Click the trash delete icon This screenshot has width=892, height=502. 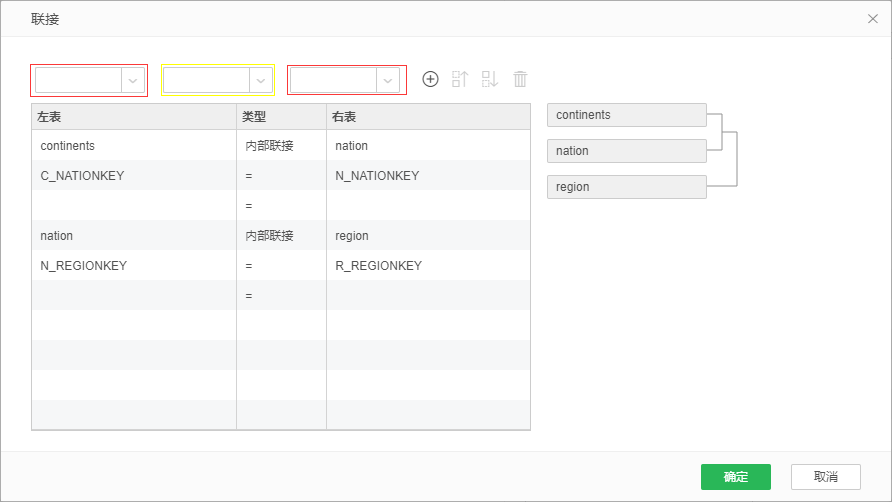520,79
